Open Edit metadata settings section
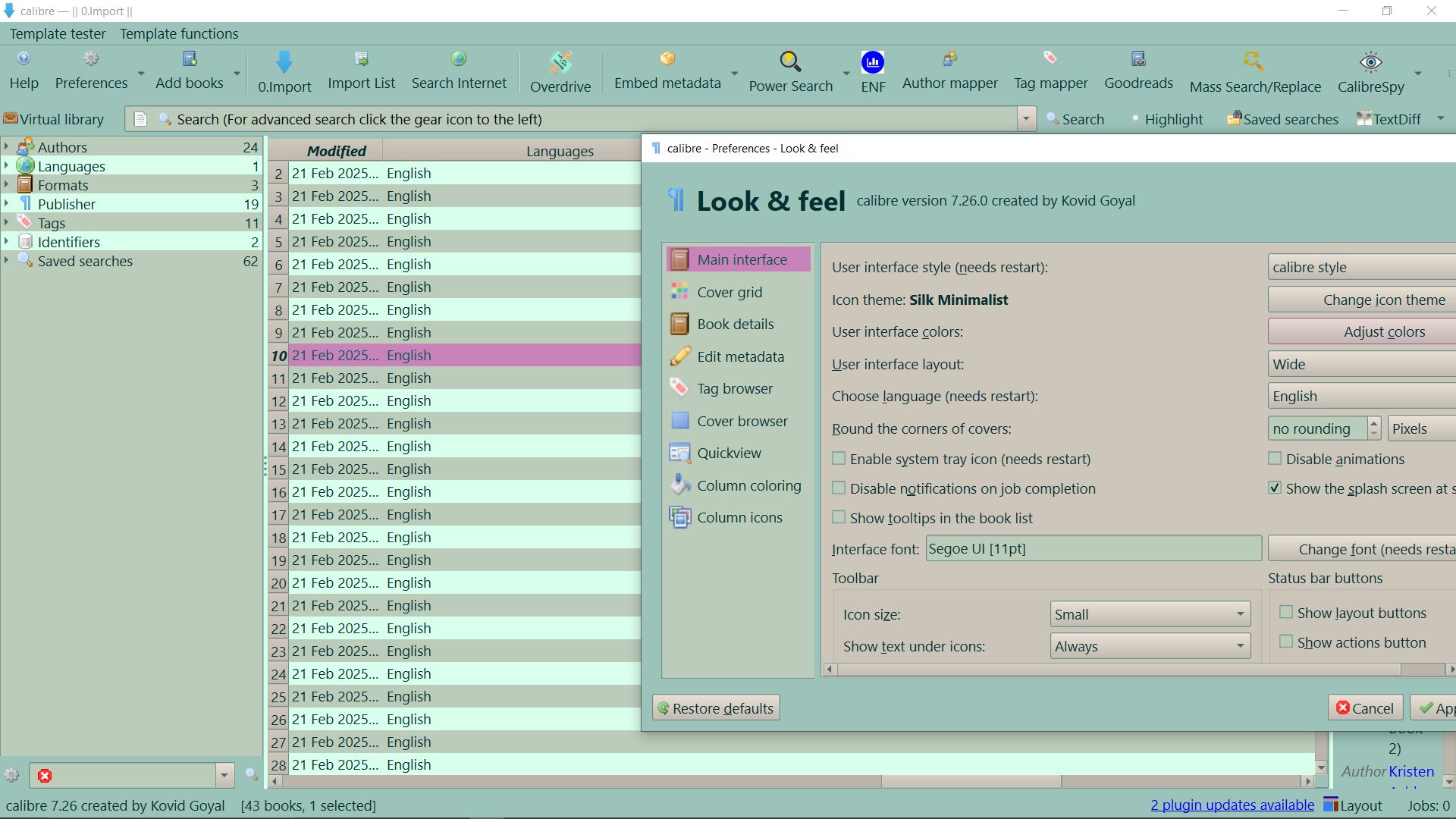This screenshot has width=1456, height=819. click(738, 356)
